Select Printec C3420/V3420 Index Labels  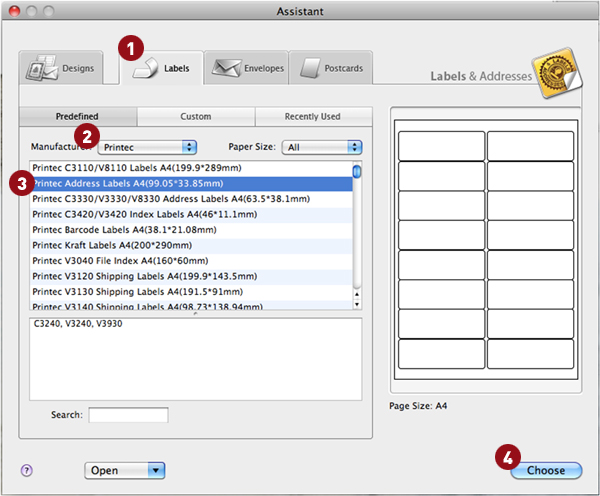(x=191, y=214)
